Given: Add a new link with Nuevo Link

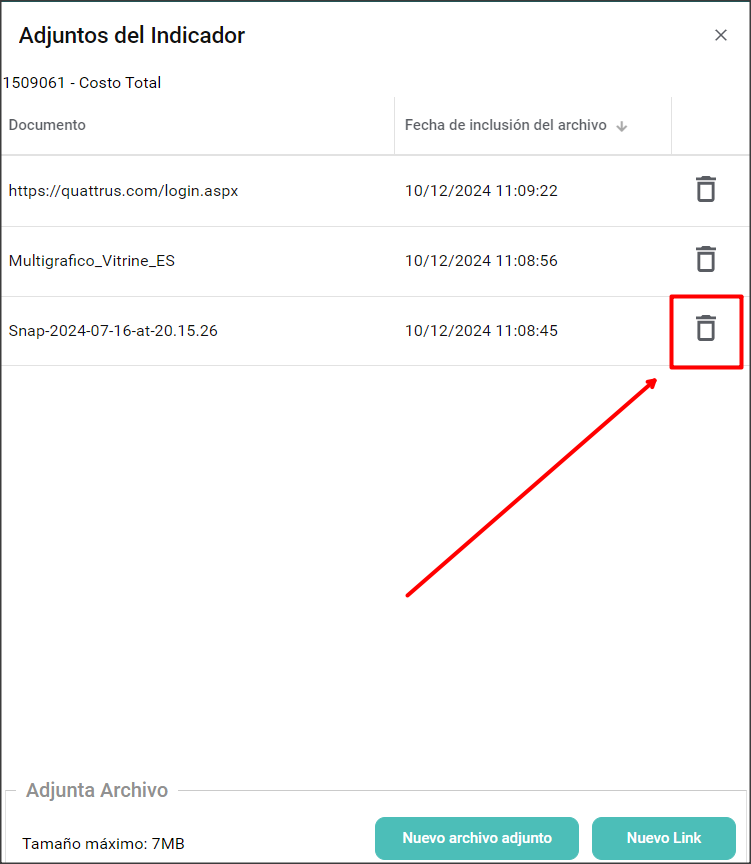Looking at the screenshot, I should [x=664, y=838].
